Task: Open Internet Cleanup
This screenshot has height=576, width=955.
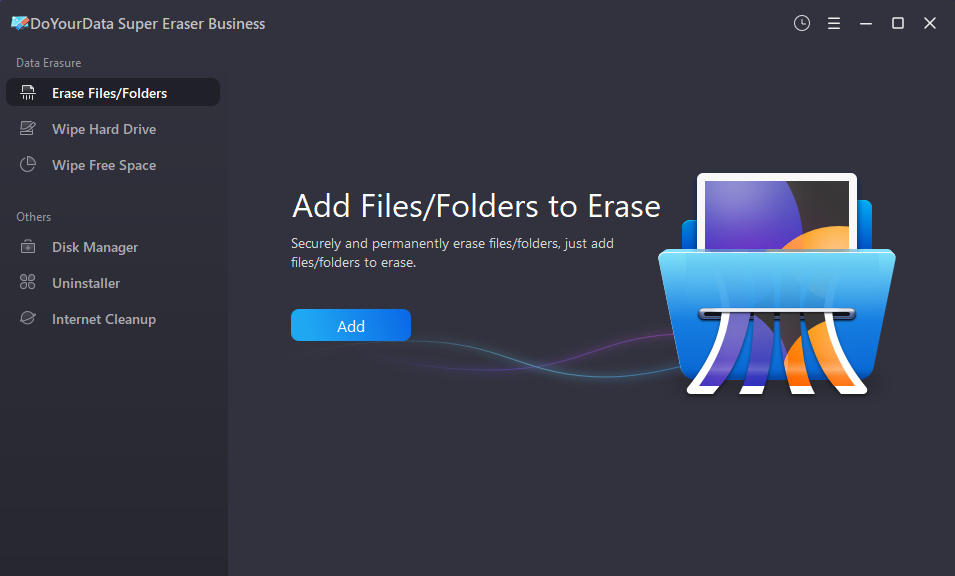Action: [x=113, y=318]
